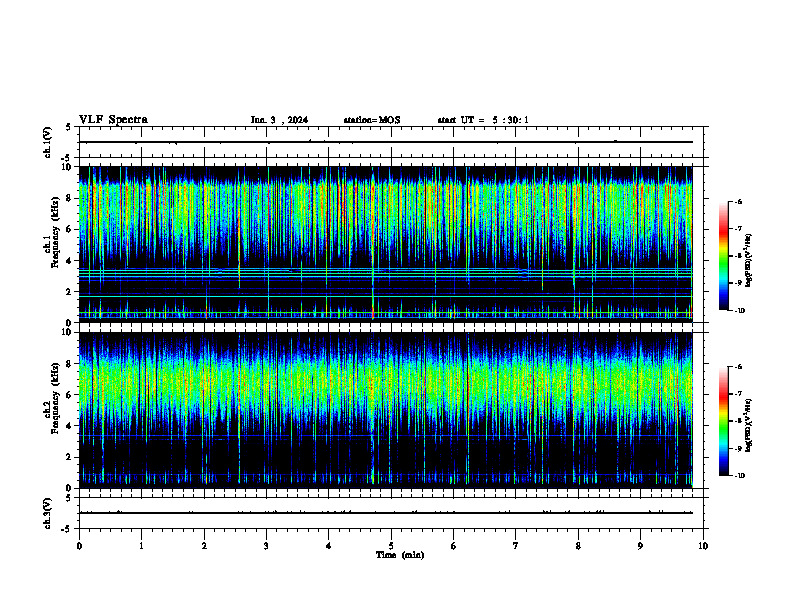Click time axis tick label "7"

516,546
